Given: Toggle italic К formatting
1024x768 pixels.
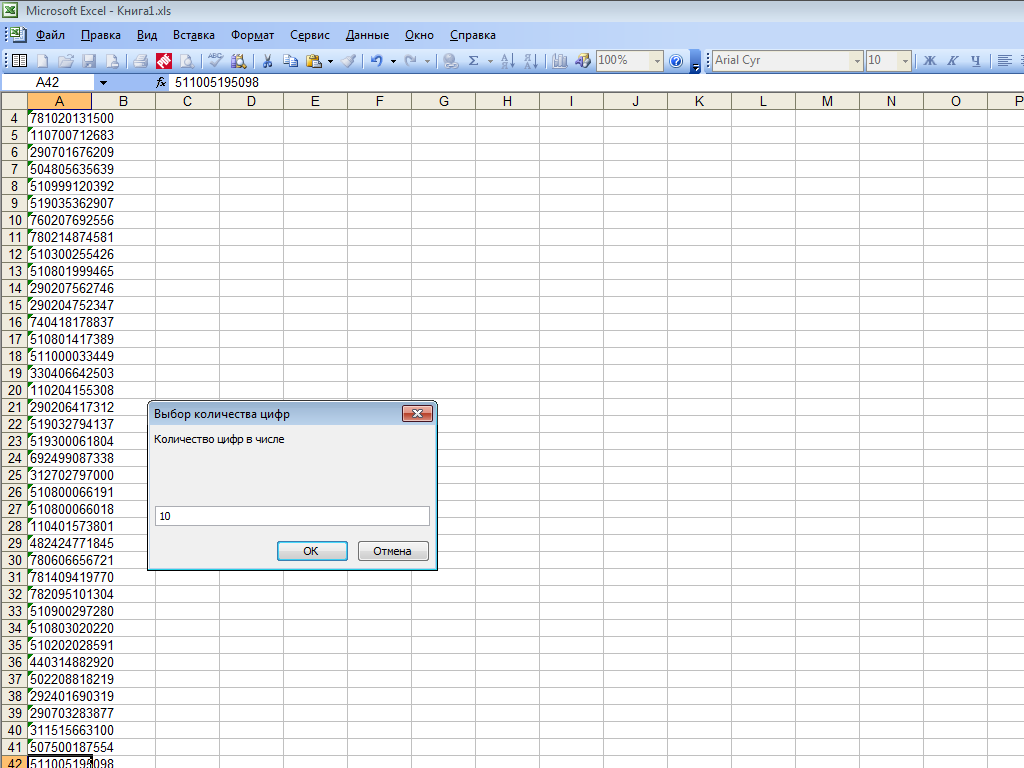Looking at the screenshot, I should click(953, 61).
